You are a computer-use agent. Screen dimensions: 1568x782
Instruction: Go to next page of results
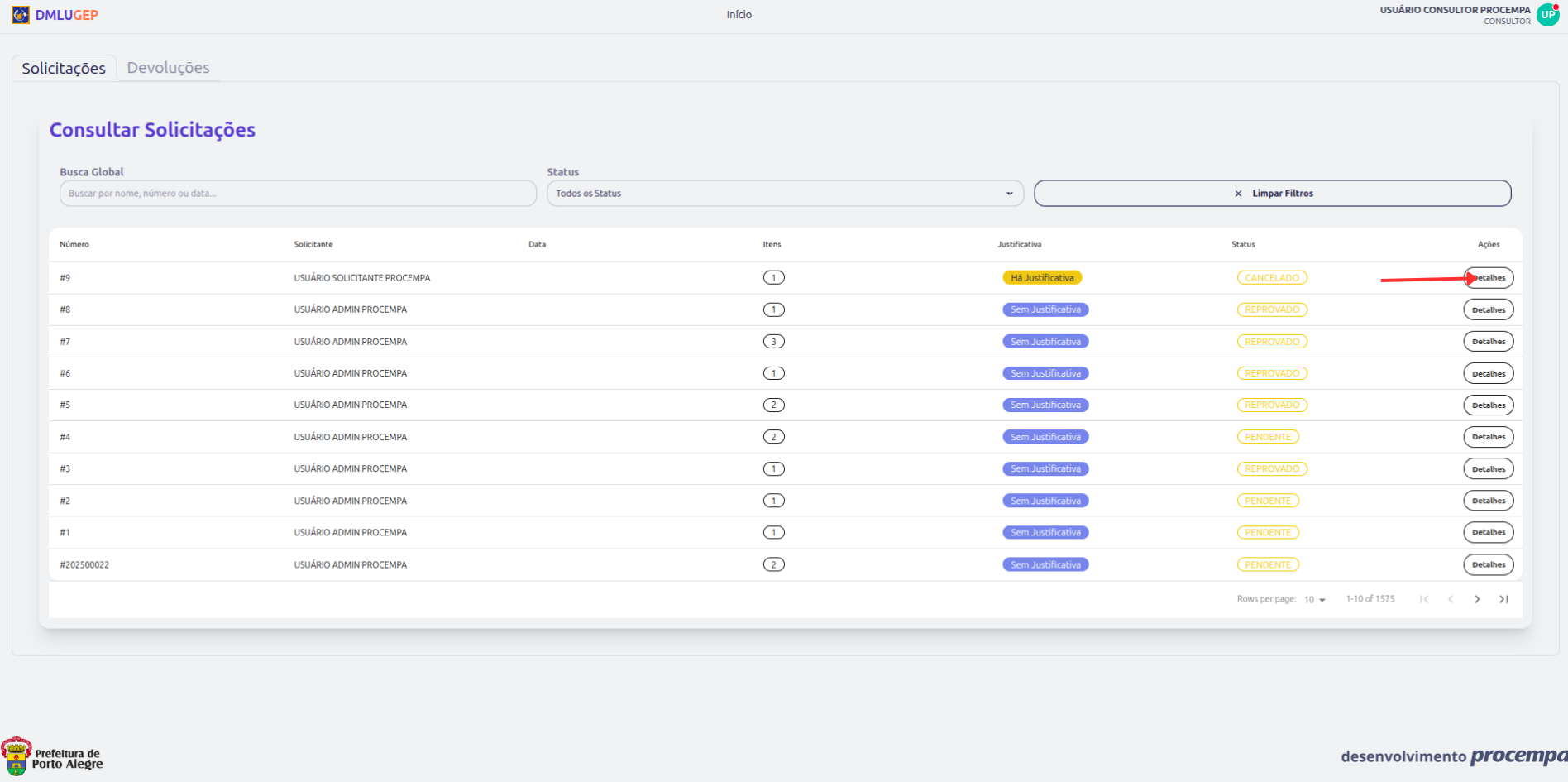click(x=1477, y=599)
